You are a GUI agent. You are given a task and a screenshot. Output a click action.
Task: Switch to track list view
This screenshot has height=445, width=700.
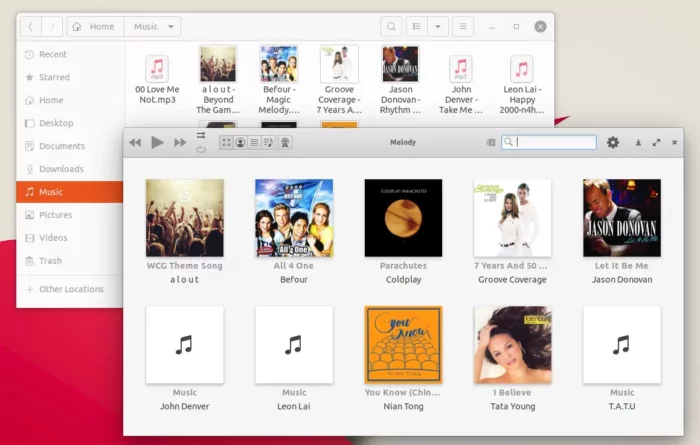point(254,142)
